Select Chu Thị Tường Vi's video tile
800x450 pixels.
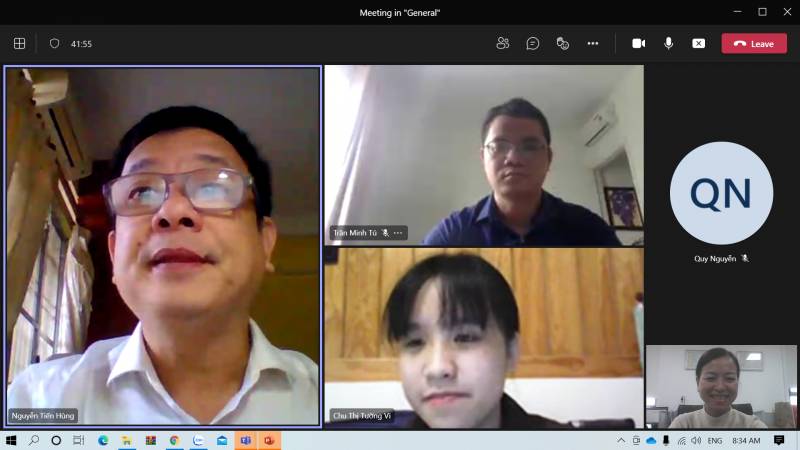click(483, 338)
